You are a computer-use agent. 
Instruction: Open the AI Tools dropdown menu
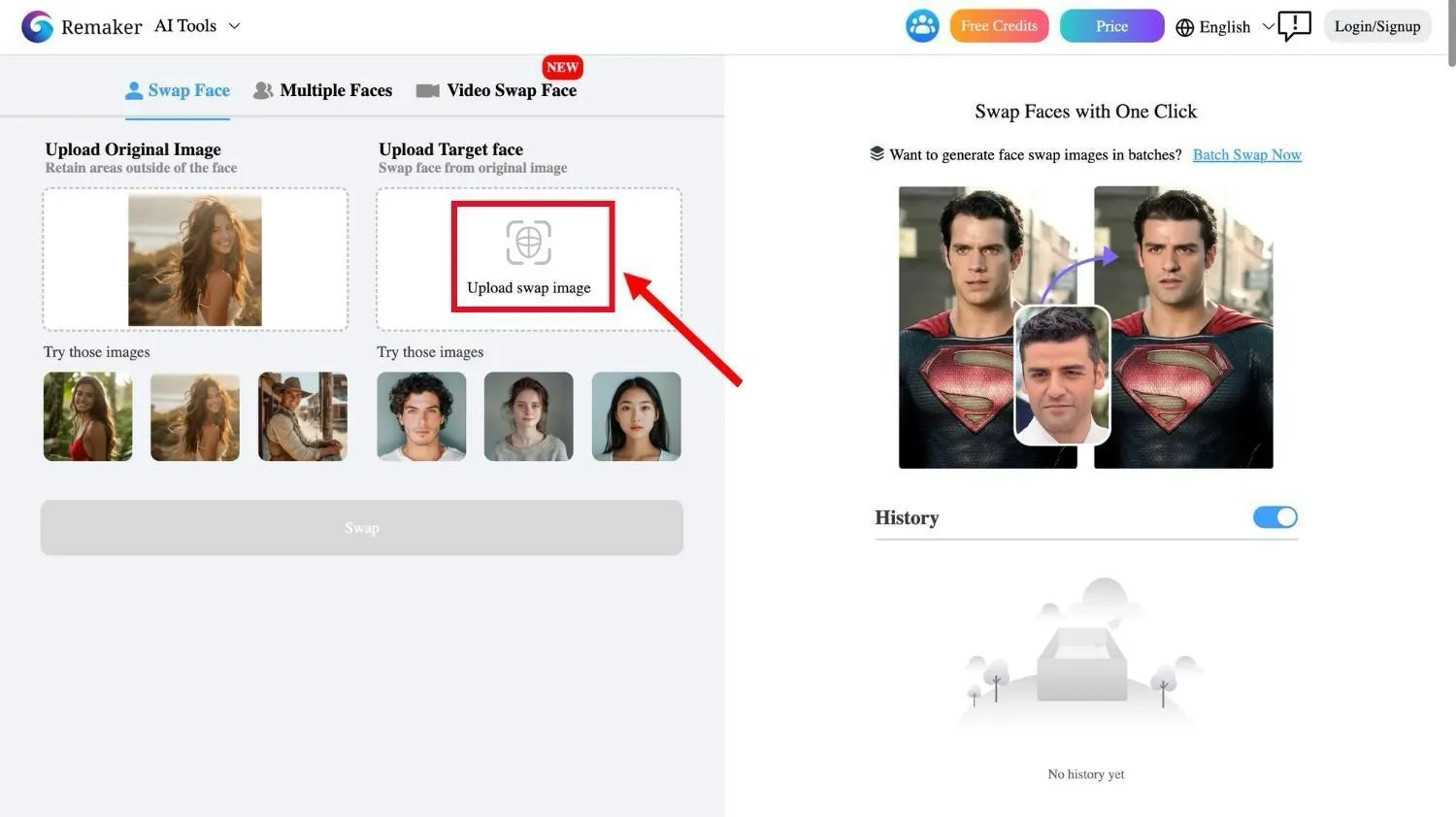point(197,26)
